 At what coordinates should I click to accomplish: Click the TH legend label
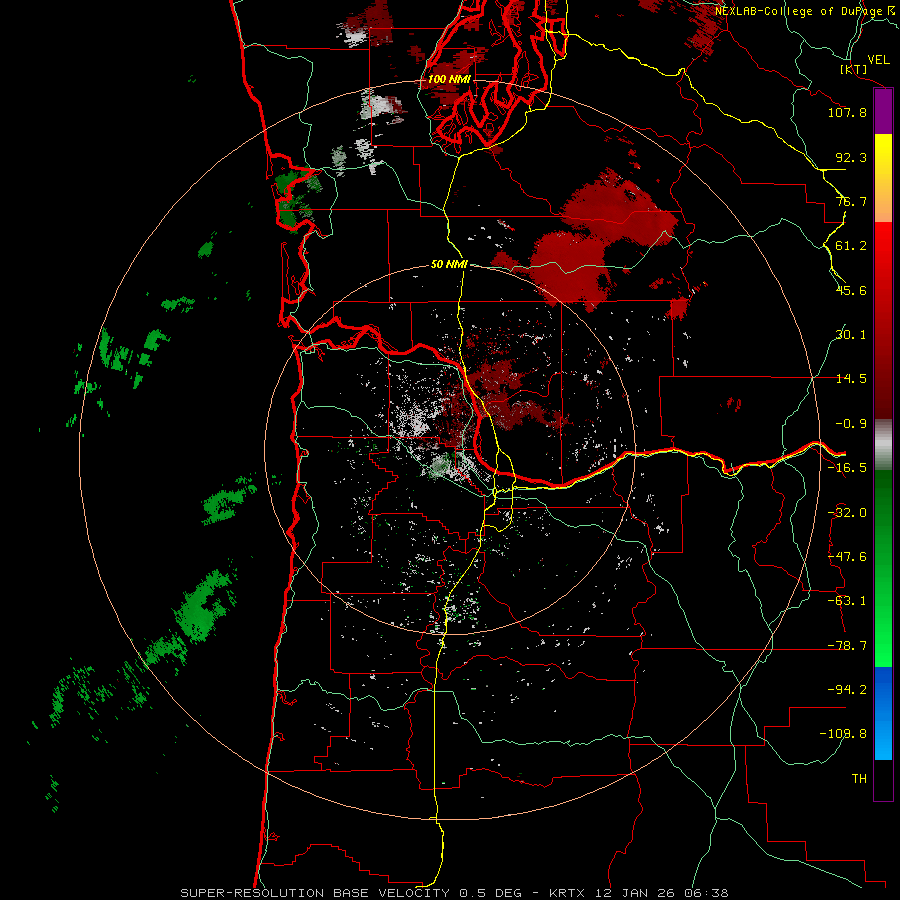pos(859,779)
